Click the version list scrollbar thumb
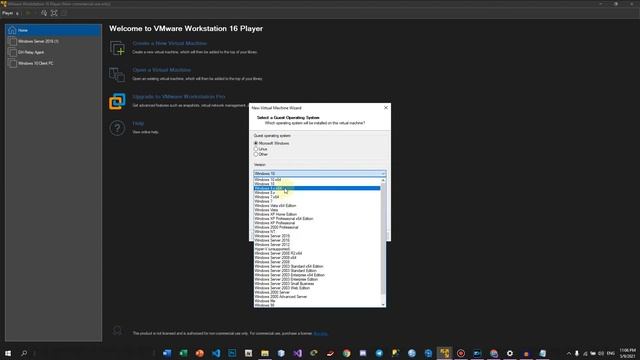640x360 pixels. [x=383, y=239]
